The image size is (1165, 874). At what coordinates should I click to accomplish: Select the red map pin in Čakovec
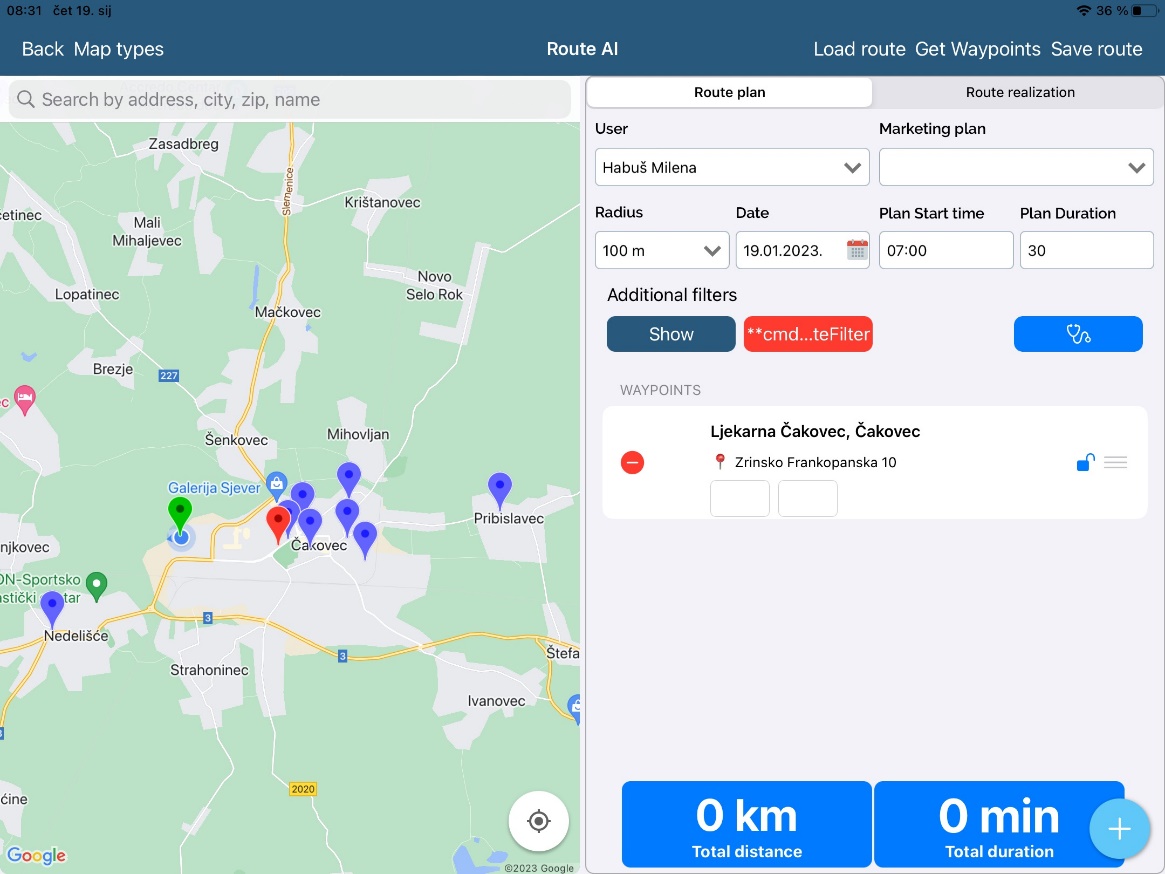click(x=278, y=522)
